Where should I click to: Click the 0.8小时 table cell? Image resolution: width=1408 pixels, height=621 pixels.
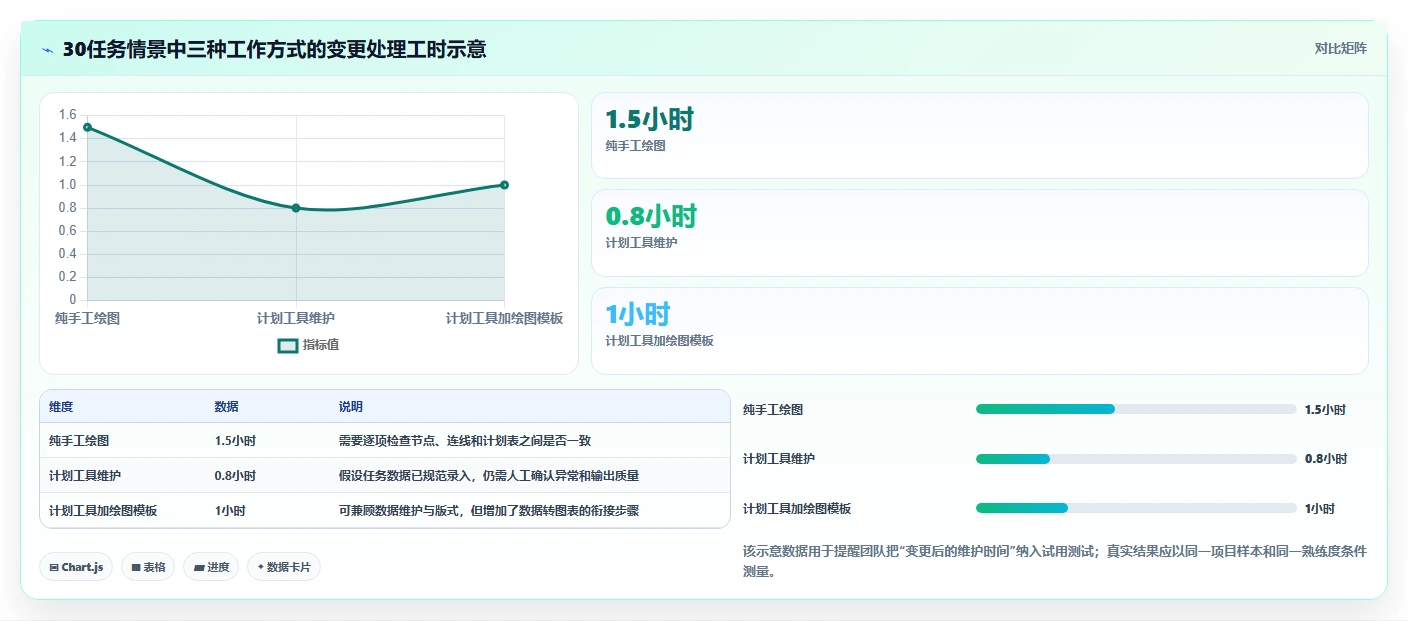coord(235,476)
